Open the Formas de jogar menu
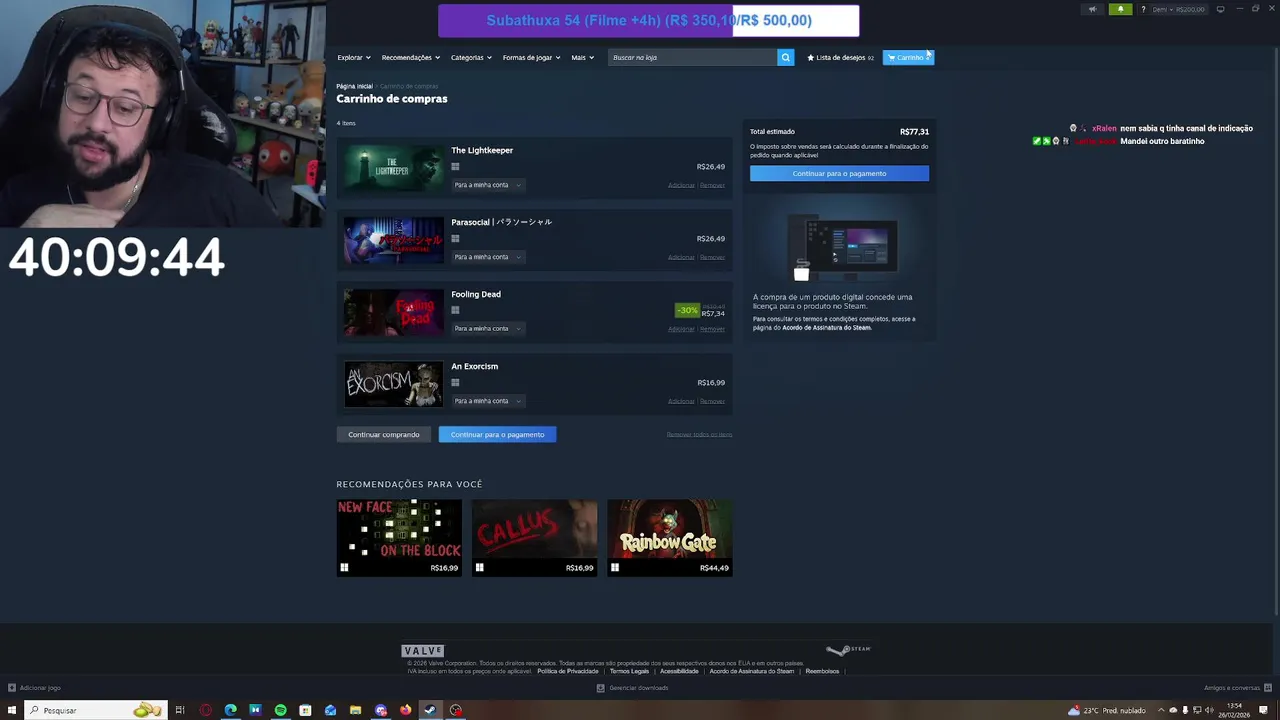 coord(531,57)
